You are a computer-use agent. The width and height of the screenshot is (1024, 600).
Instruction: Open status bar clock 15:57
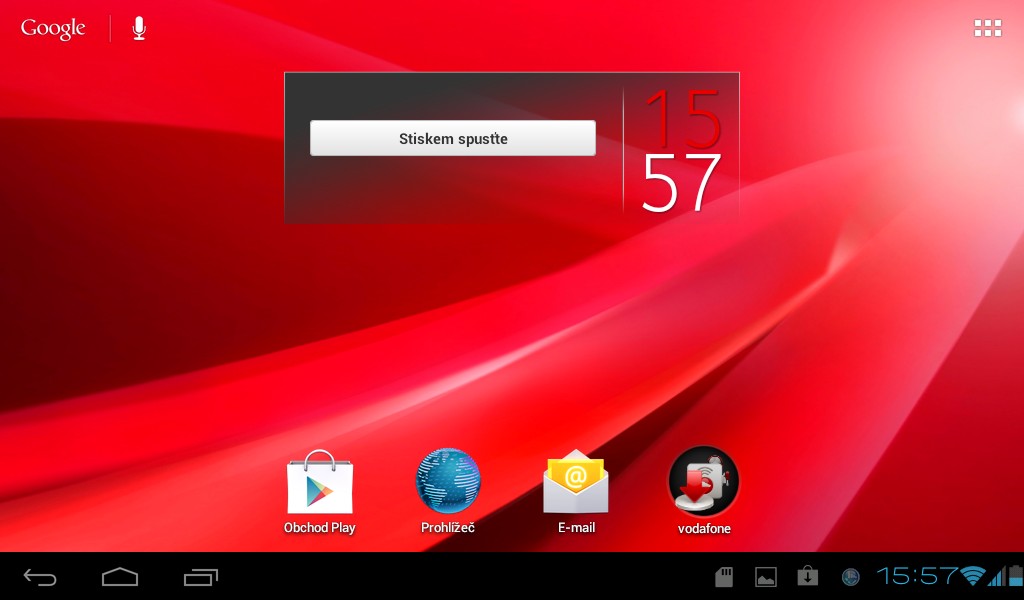[917, 576]
